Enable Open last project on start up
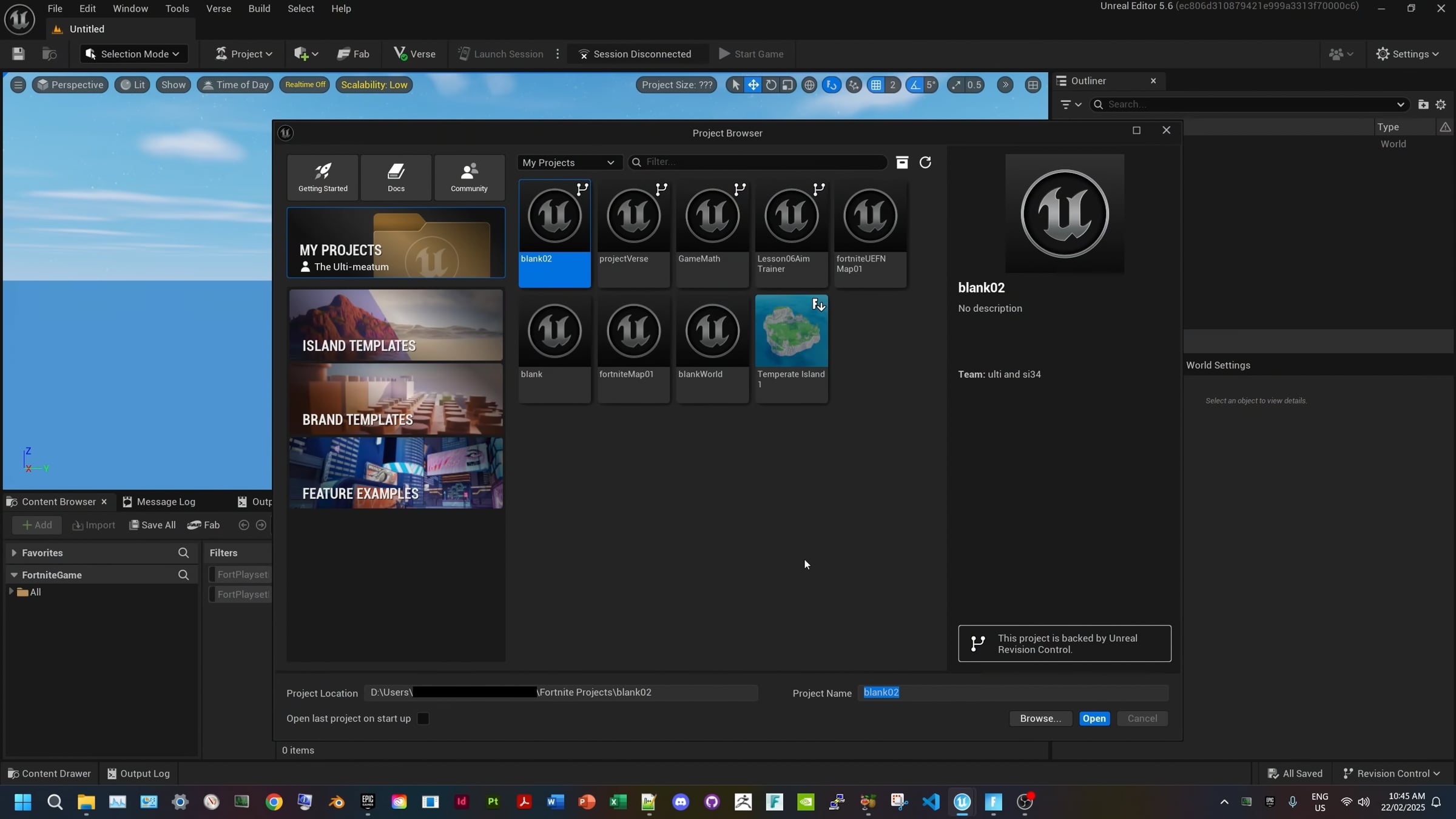The width and height of the screenshot is (1456, 819). pyautogui.click(x=423, y=718)
